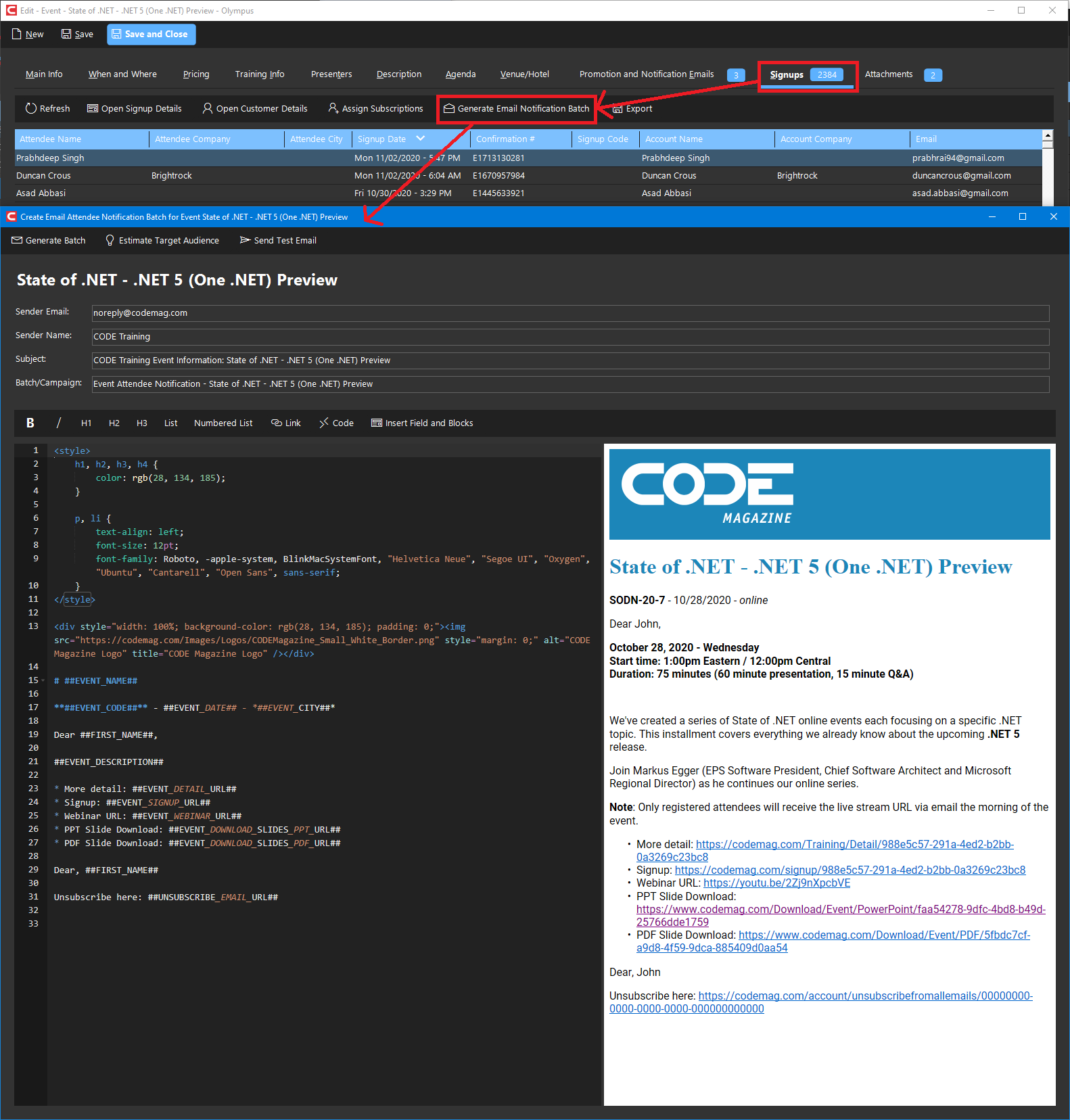This screenshot has height=1120, width=1070.
Task: Open the Webinar youtu.be link
Action: pos(777,883)
